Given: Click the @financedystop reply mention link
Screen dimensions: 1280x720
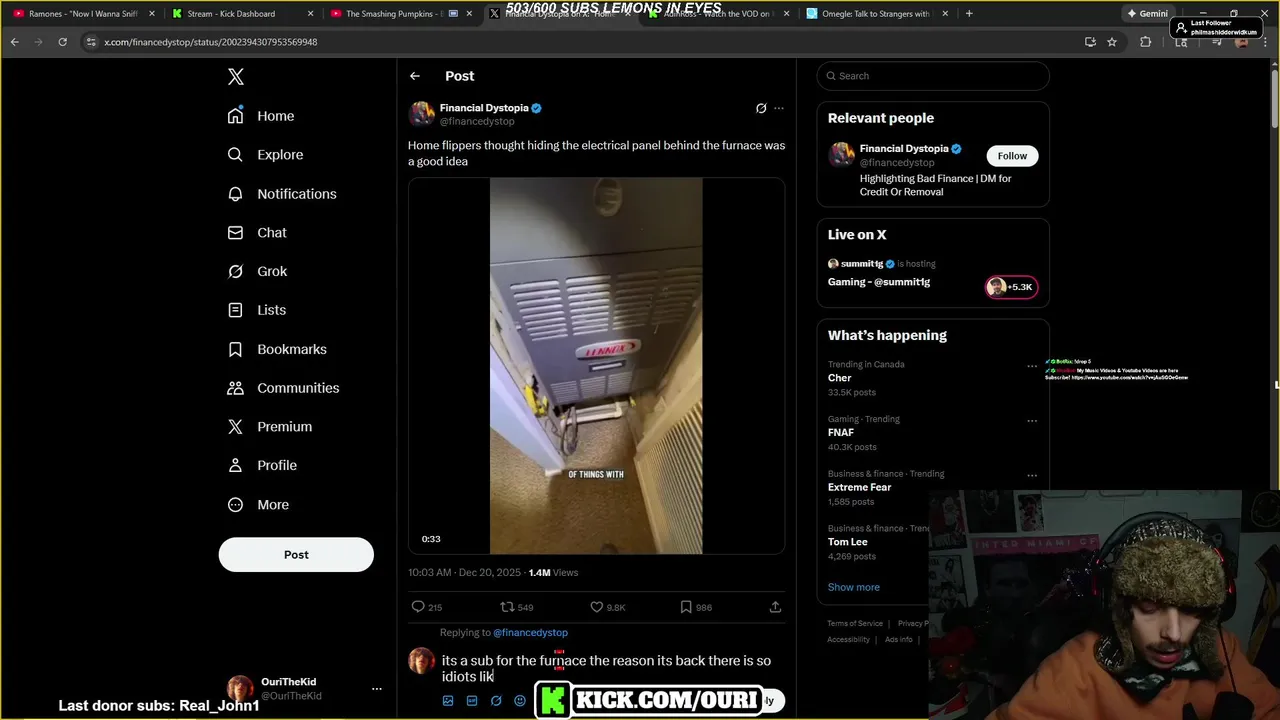Looking at the screenshot, I should click(530, 633).
